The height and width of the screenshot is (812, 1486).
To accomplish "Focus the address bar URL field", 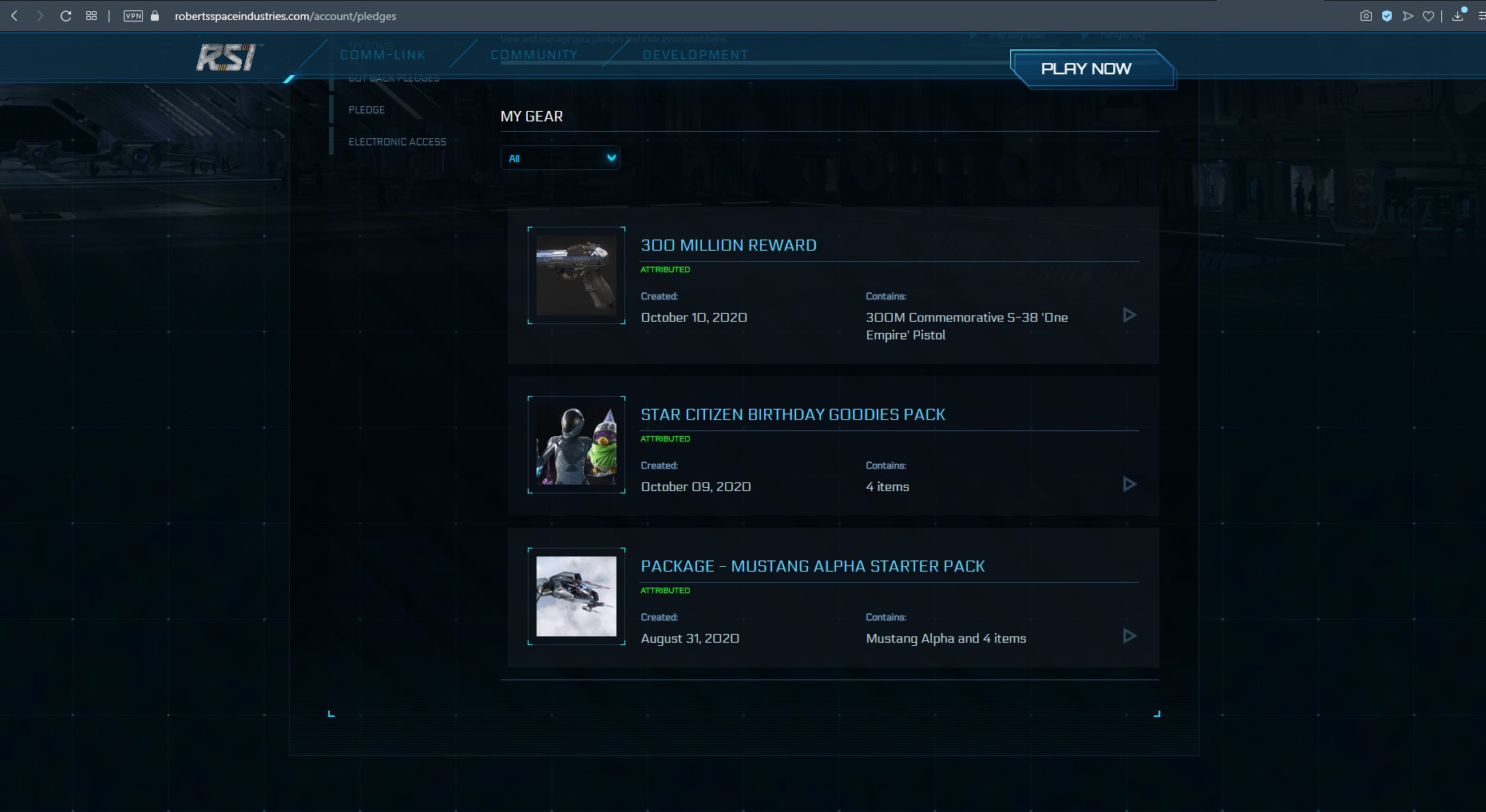I will click(285, 16).
